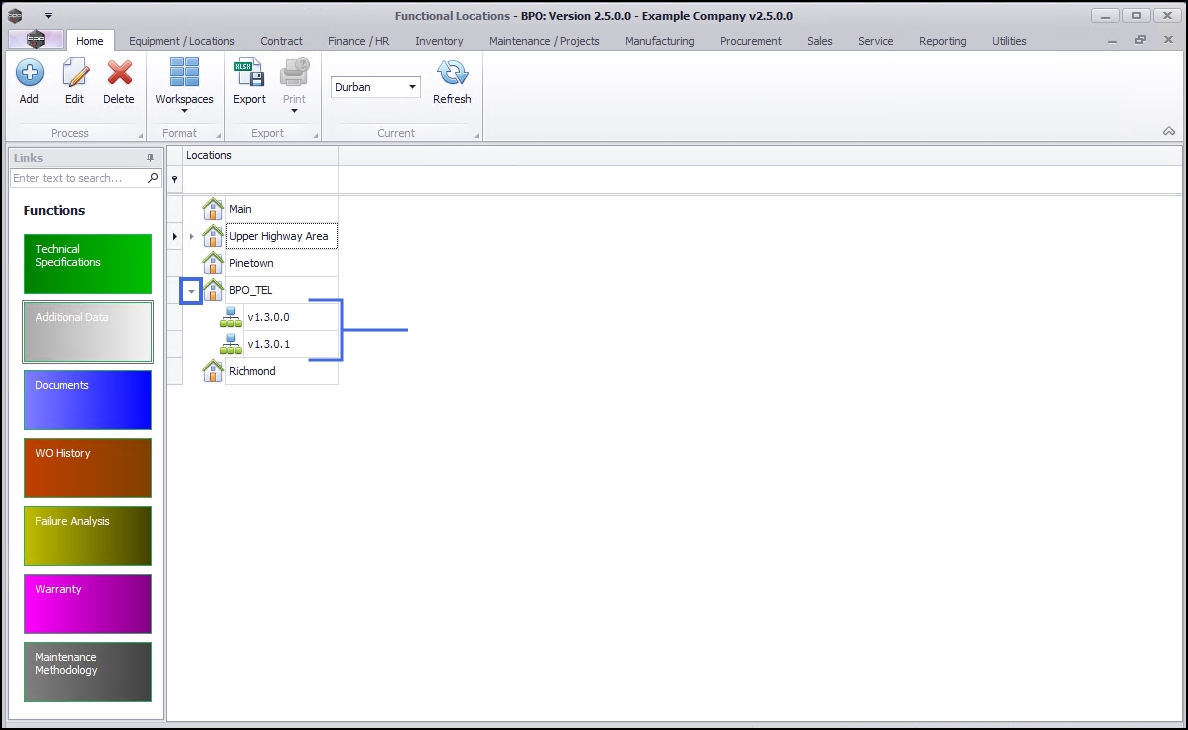Open the Durban site dropdown
This screenshot has width=1188, height=730.
(x=412, y=87)
